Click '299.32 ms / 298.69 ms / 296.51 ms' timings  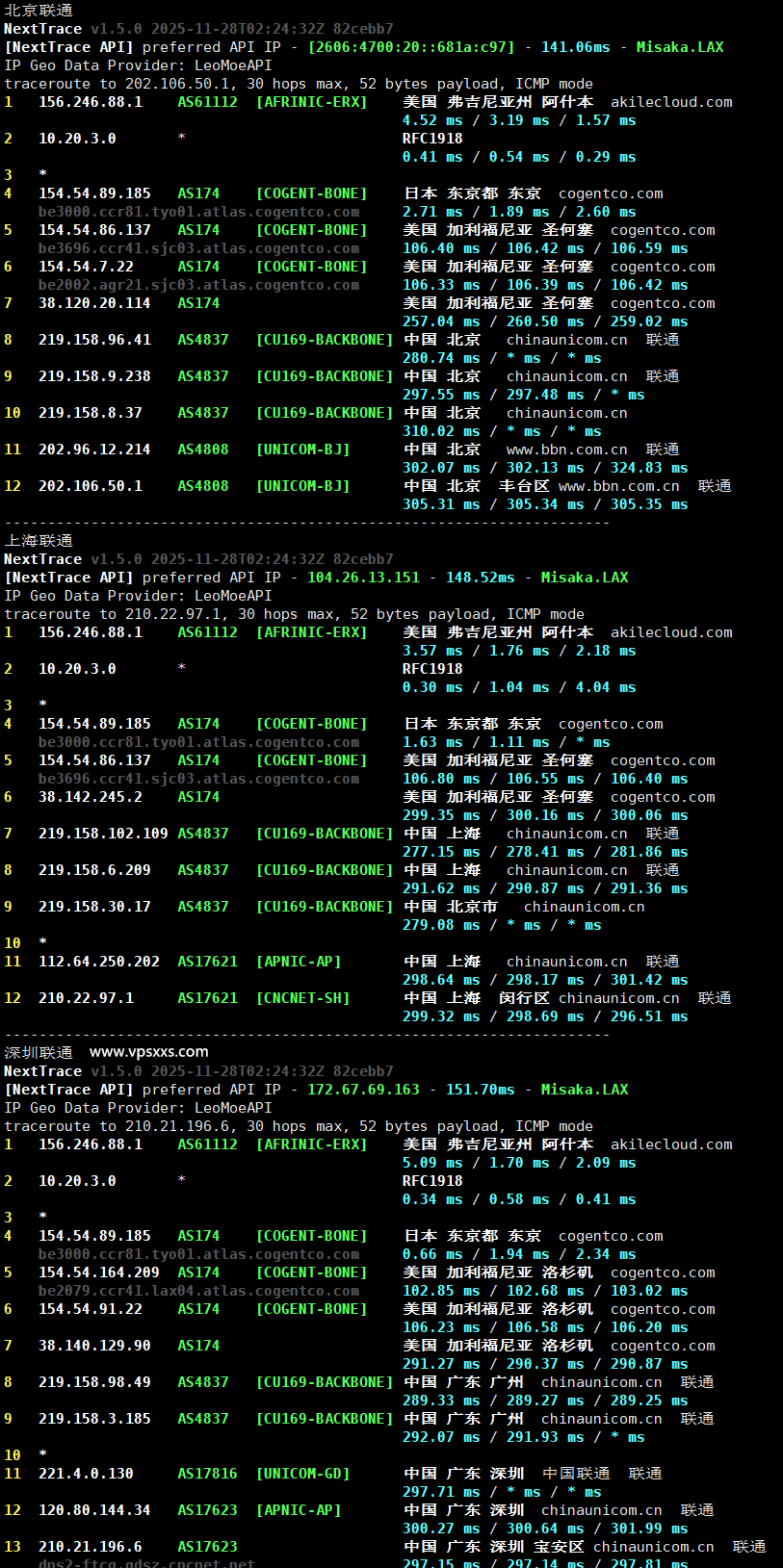tap(545, 1016)
